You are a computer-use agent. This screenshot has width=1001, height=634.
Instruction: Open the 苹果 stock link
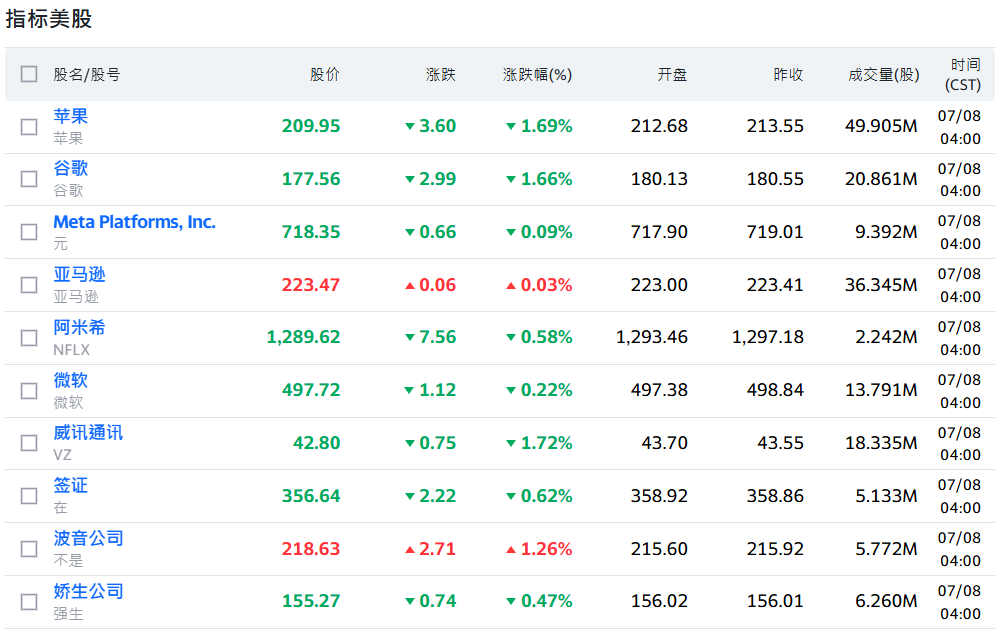[x=70, y=116]
